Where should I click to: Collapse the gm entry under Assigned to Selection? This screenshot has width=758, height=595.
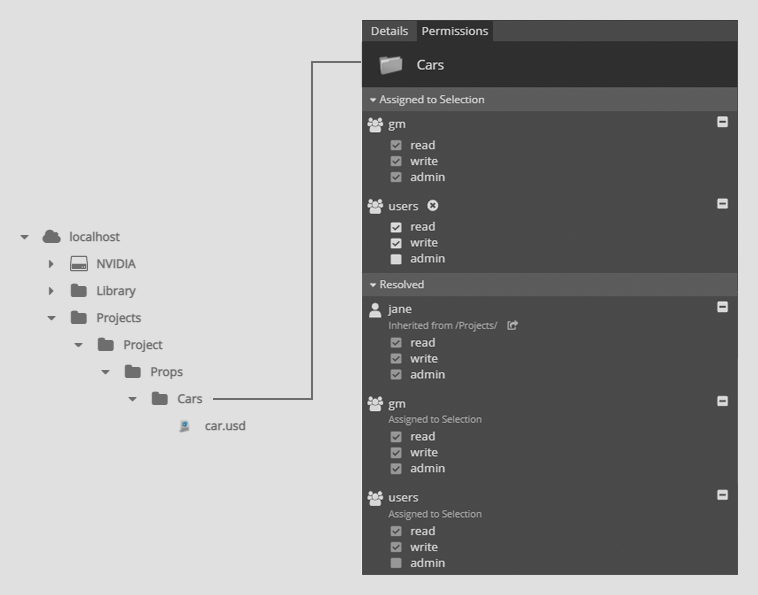[x=722, y=122]
